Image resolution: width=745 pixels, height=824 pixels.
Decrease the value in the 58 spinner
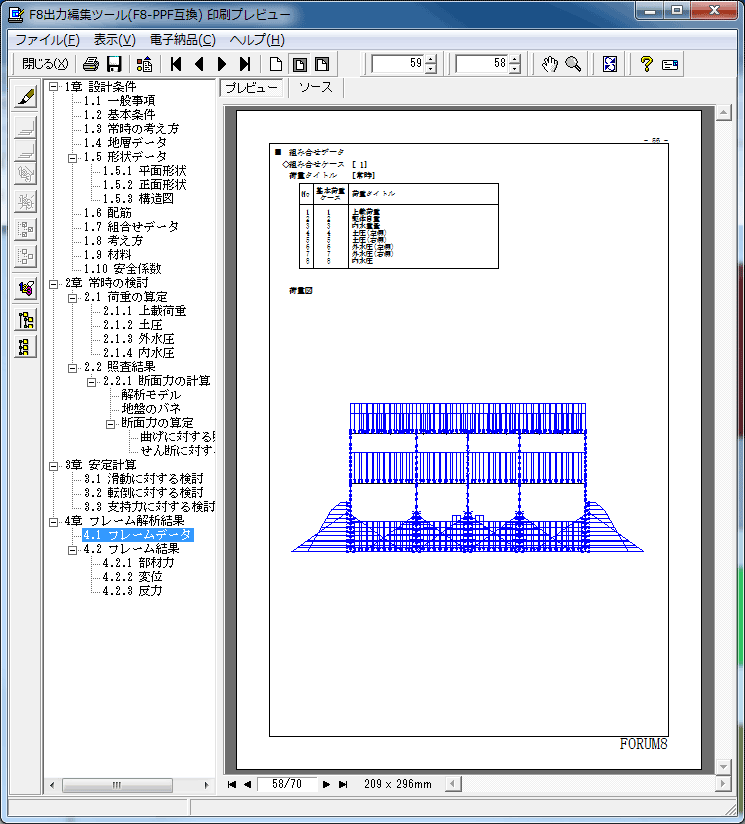click(515, 69)
